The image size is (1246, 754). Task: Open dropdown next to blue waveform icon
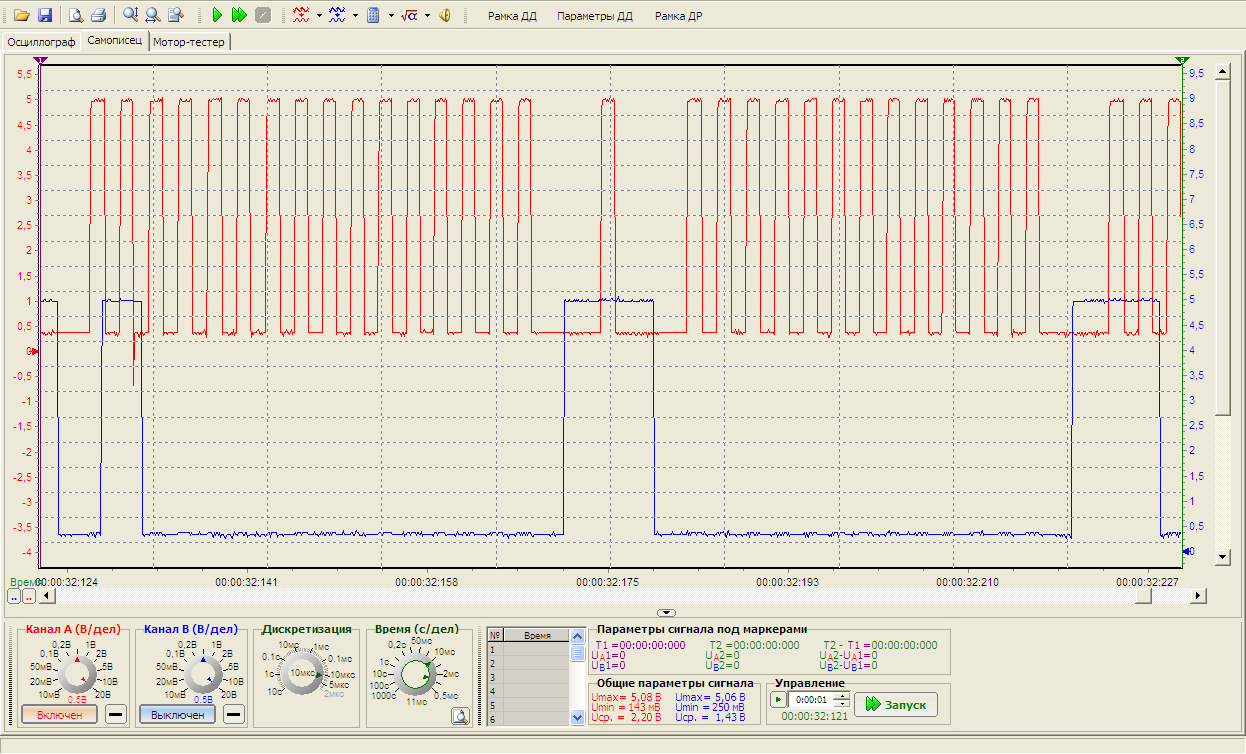pos(355,16)
